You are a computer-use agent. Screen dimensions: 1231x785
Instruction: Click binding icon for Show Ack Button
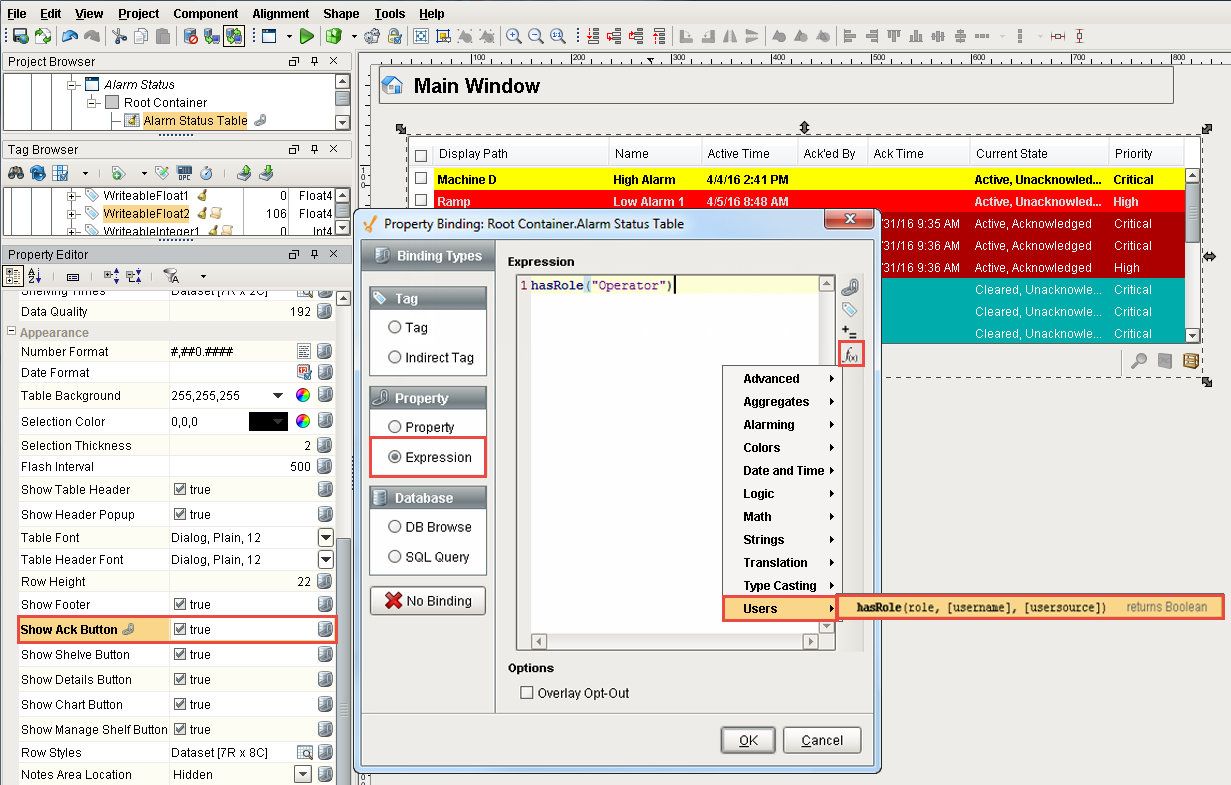[325, 629]
